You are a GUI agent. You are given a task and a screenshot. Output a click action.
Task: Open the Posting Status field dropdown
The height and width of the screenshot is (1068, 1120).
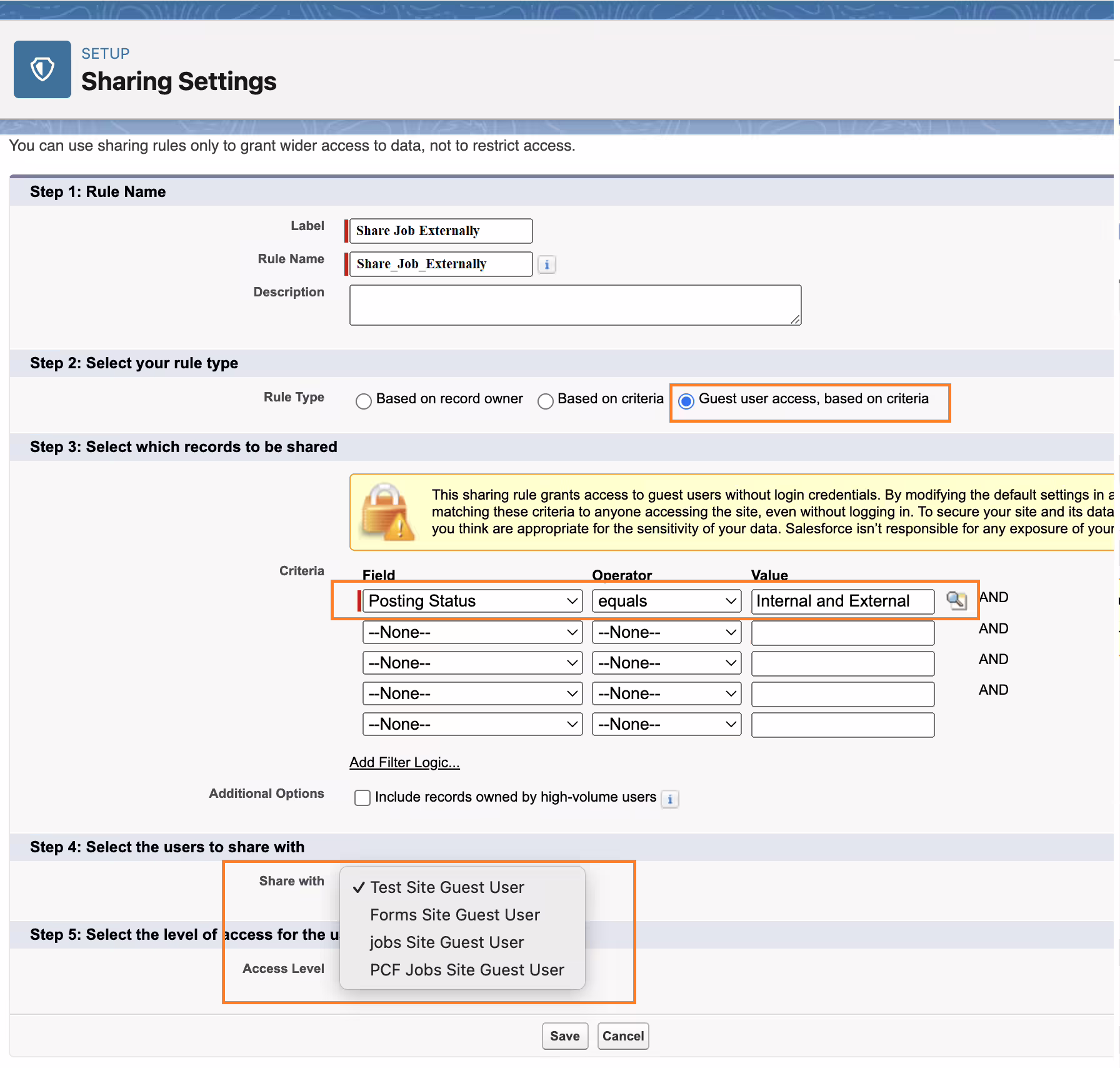coord(472,601)
